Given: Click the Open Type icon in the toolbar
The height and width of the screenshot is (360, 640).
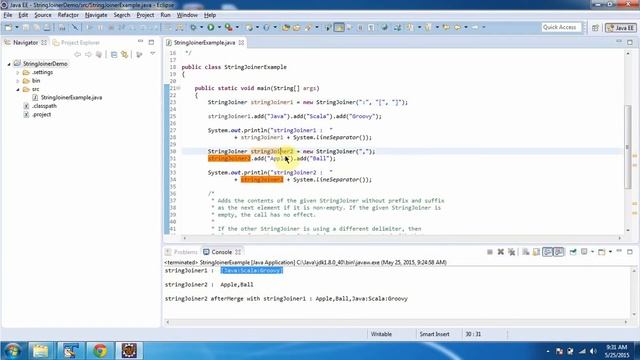Looking at the screenshot, I should click(x=286, y=27).
